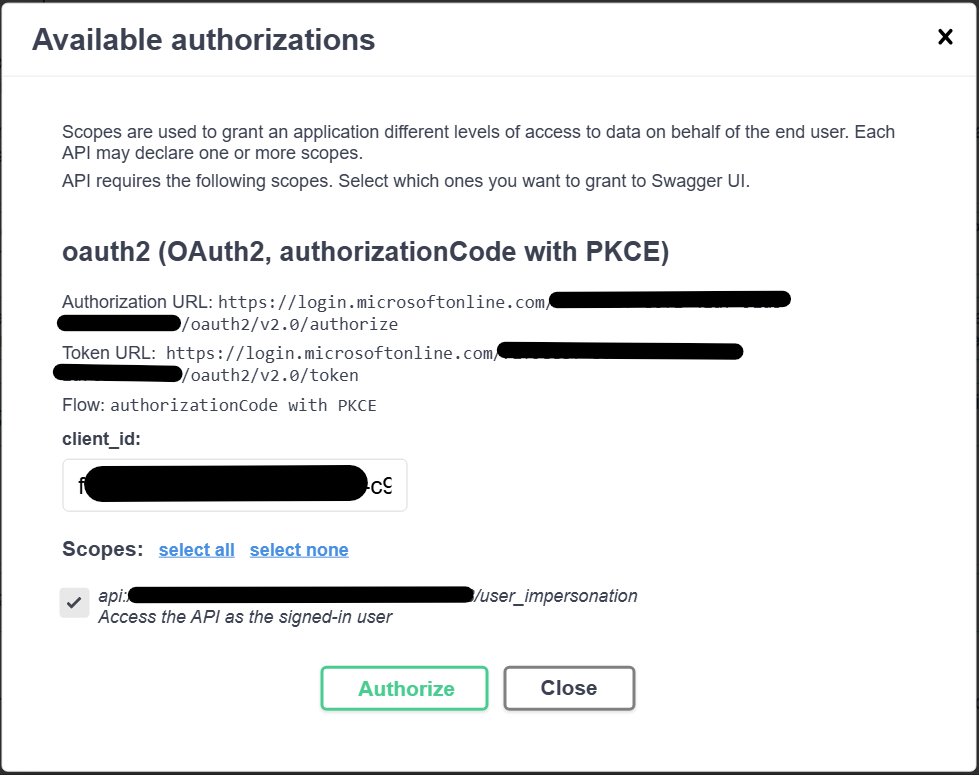Click the Authorization URL login.microsoftonline.com text
Screen dimensions: 979x775
384,302
